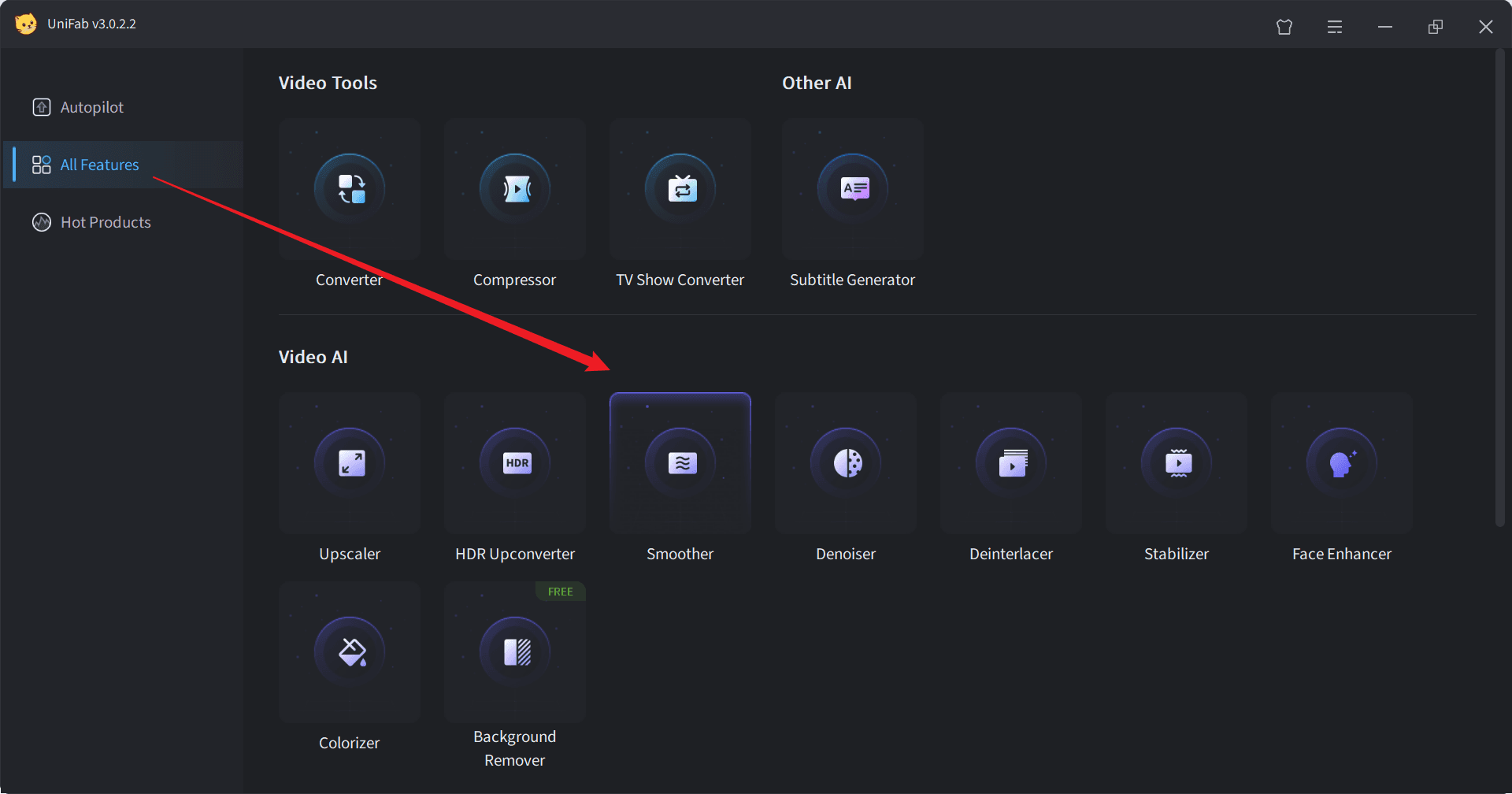The image size is (1512, 794).
Task: Open Hot Products section
Action: click(123, 222)
